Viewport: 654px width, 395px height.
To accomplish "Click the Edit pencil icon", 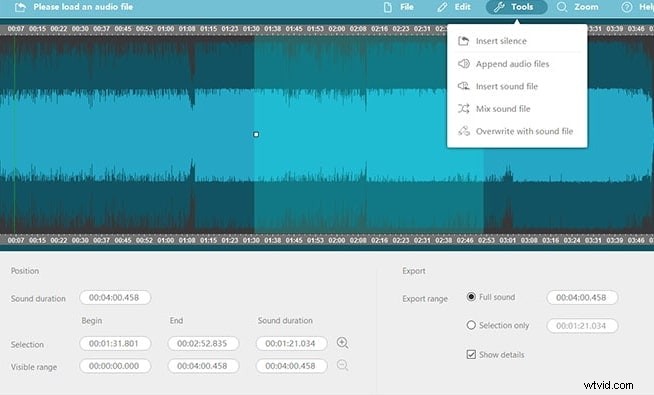I will pos(442,7).
